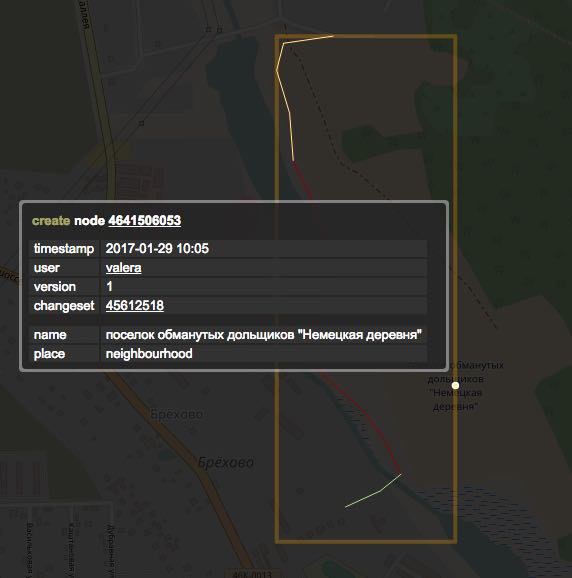The width and height of the screenshot is (572, 578).
Task: Open user valera profile link
Action: coord(123,268)
